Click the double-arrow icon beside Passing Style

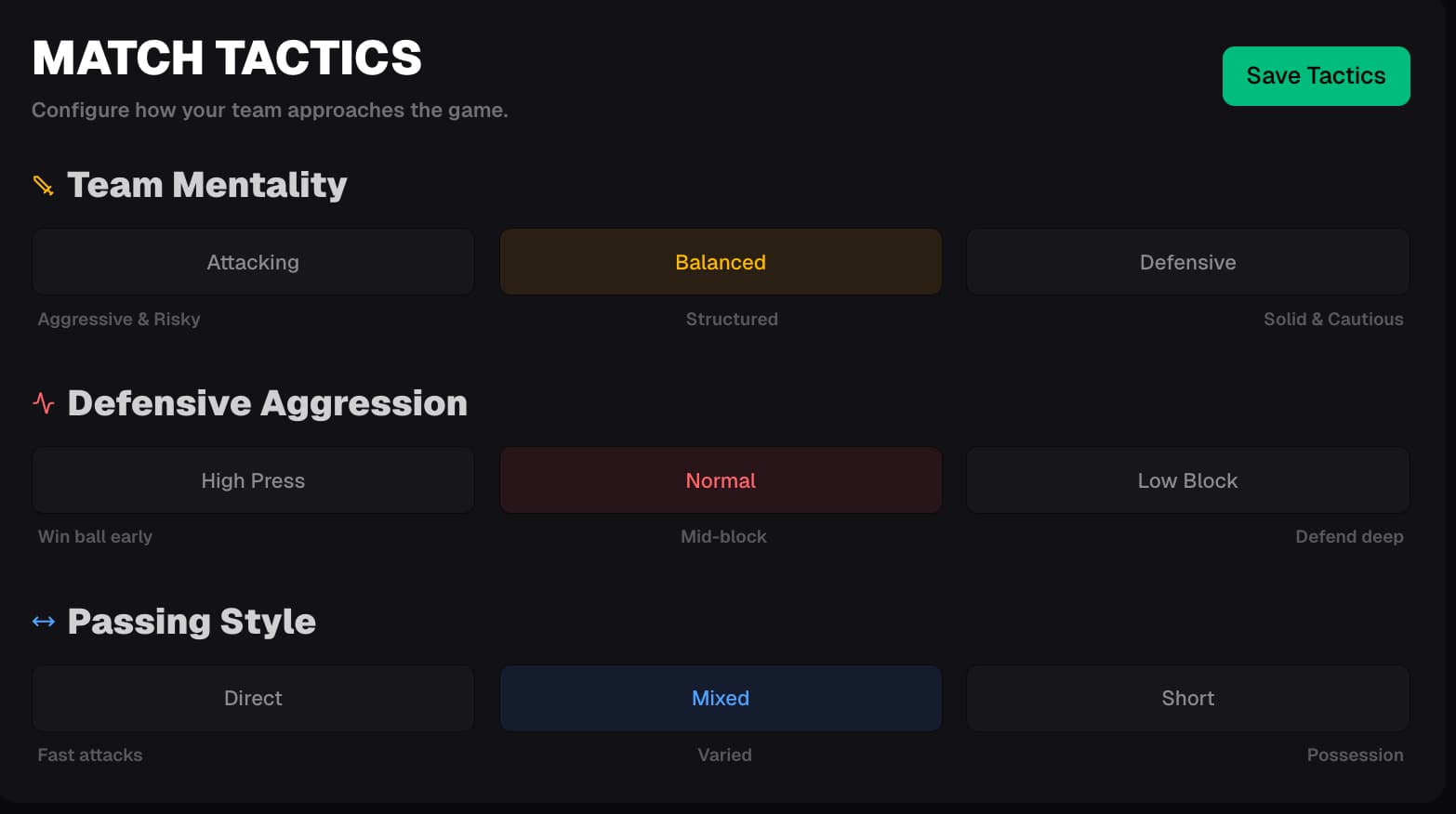coord(43,622)
